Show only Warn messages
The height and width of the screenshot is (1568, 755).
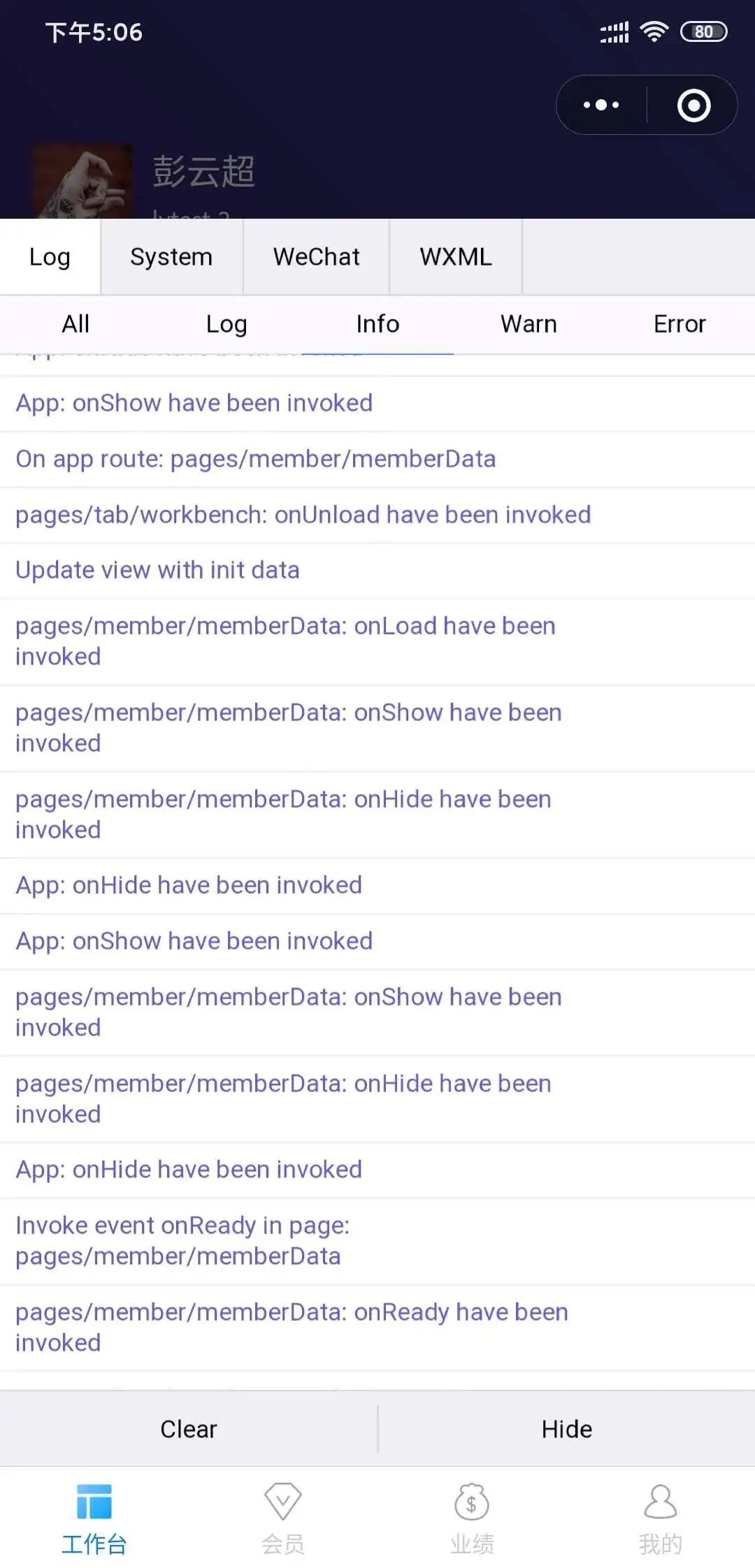528,324
